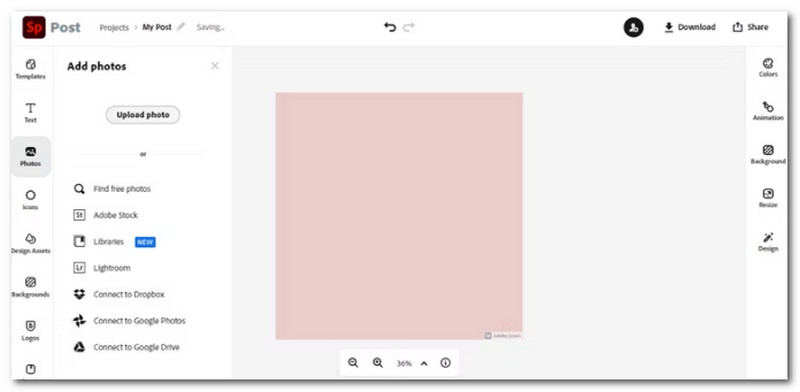Go to Projects breadcrumb
The height and width of the screenshot is (392, 800).
coord(114,28)
